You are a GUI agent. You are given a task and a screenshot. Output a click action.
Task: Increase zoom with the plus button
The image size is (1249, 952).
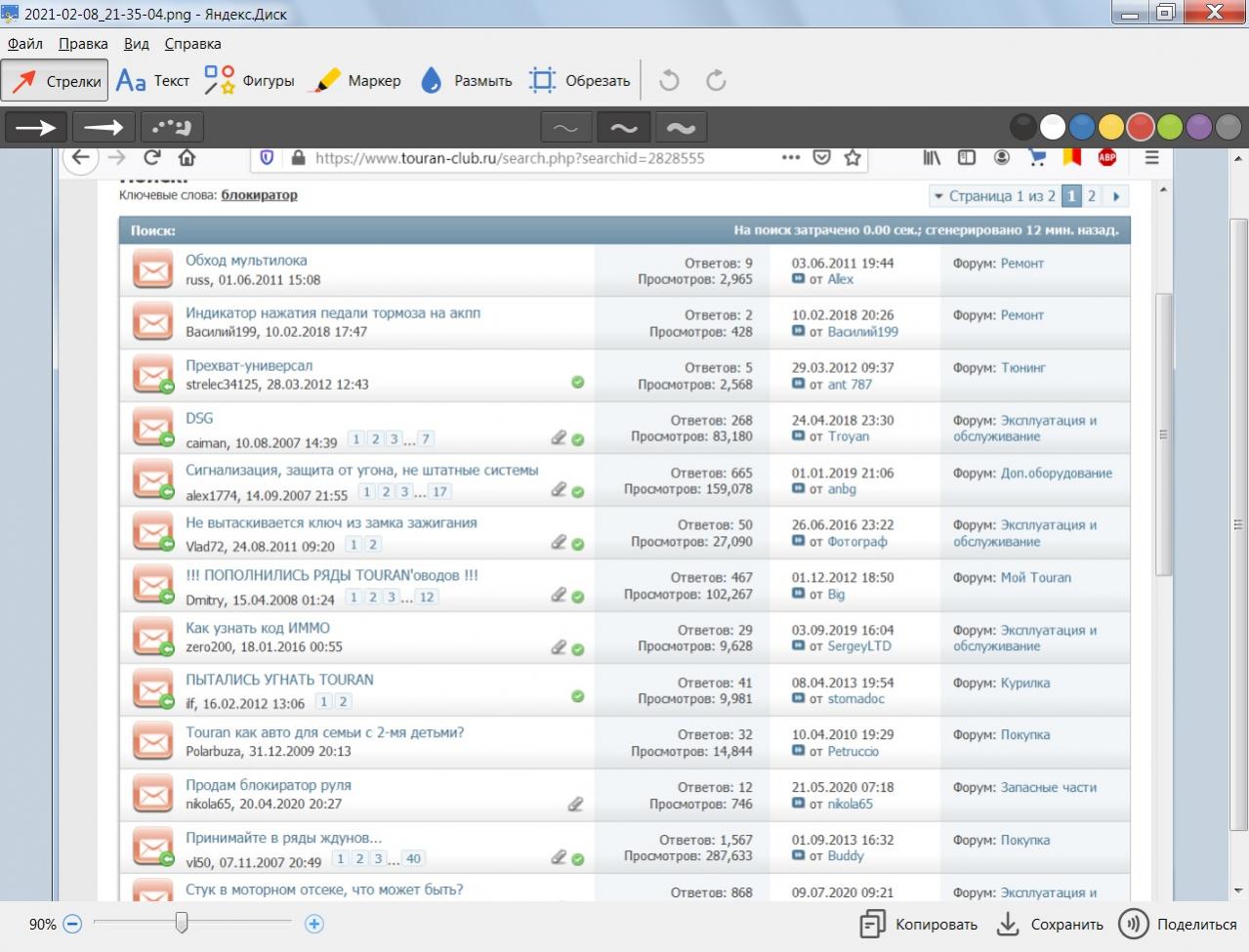[313, 924]
